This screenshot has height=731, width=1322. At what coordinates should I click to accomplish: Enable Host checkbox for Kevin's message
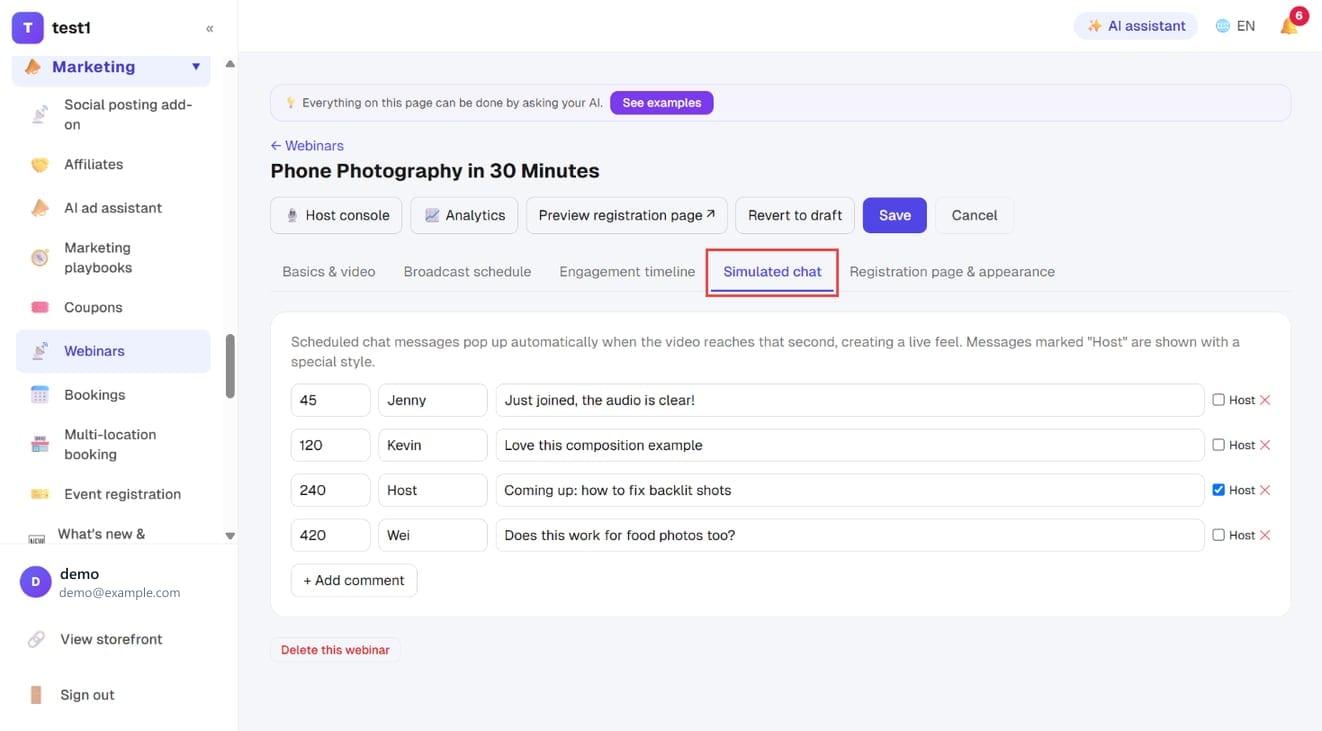(x=1218, y=445)
